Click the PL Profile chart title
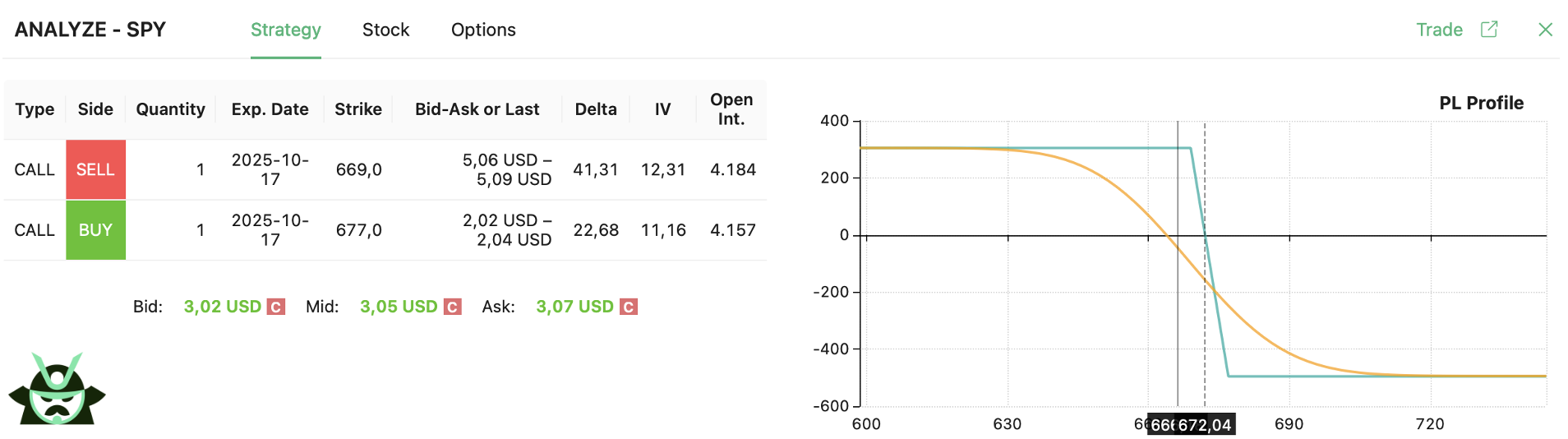 coord(1481,103)
